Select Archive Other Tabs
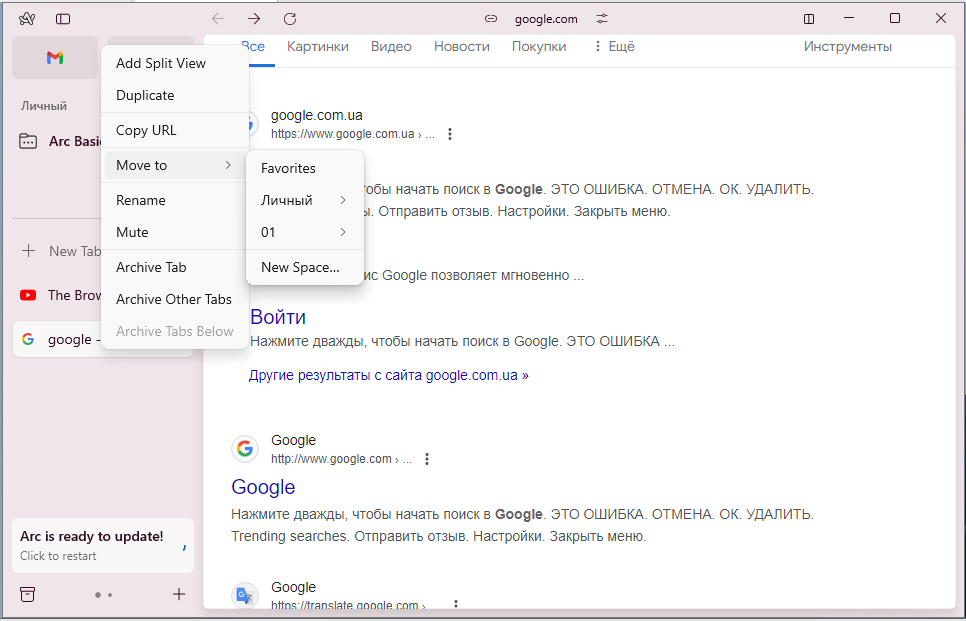 pyautogui.click(x=175, y=299)
